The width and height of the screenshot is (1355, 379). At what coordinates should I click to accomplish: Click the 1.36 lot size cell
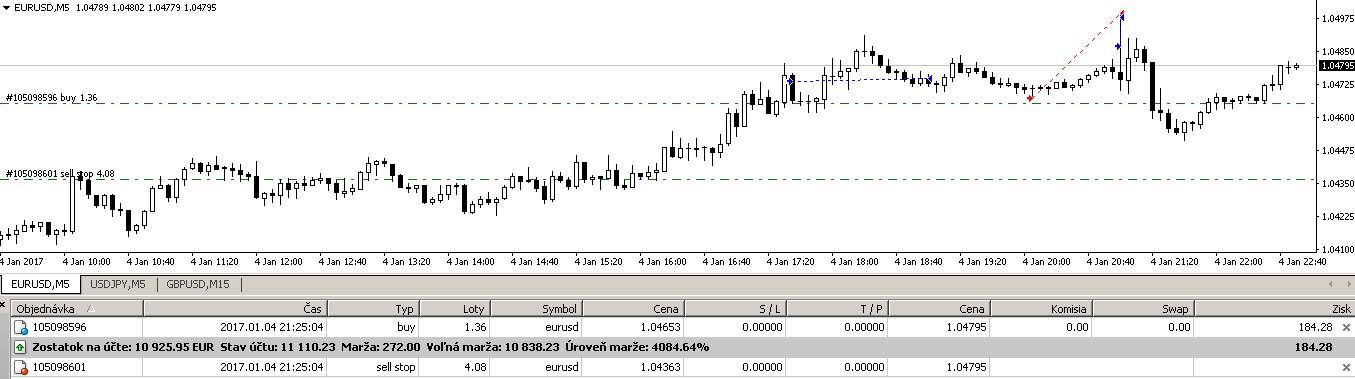[475, 327]
